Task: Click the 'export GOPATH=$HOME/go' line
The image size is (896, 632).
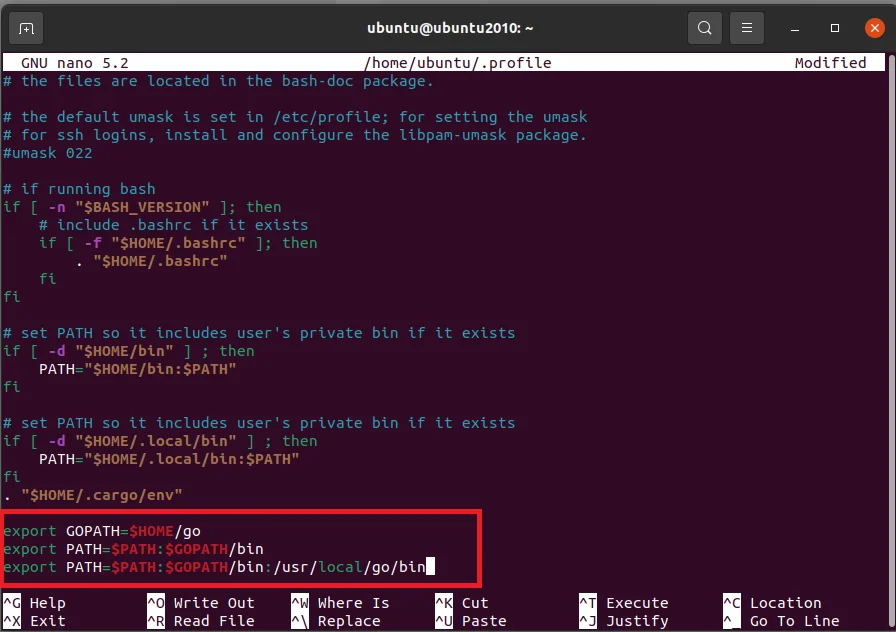Action: [x=102, y=531]
